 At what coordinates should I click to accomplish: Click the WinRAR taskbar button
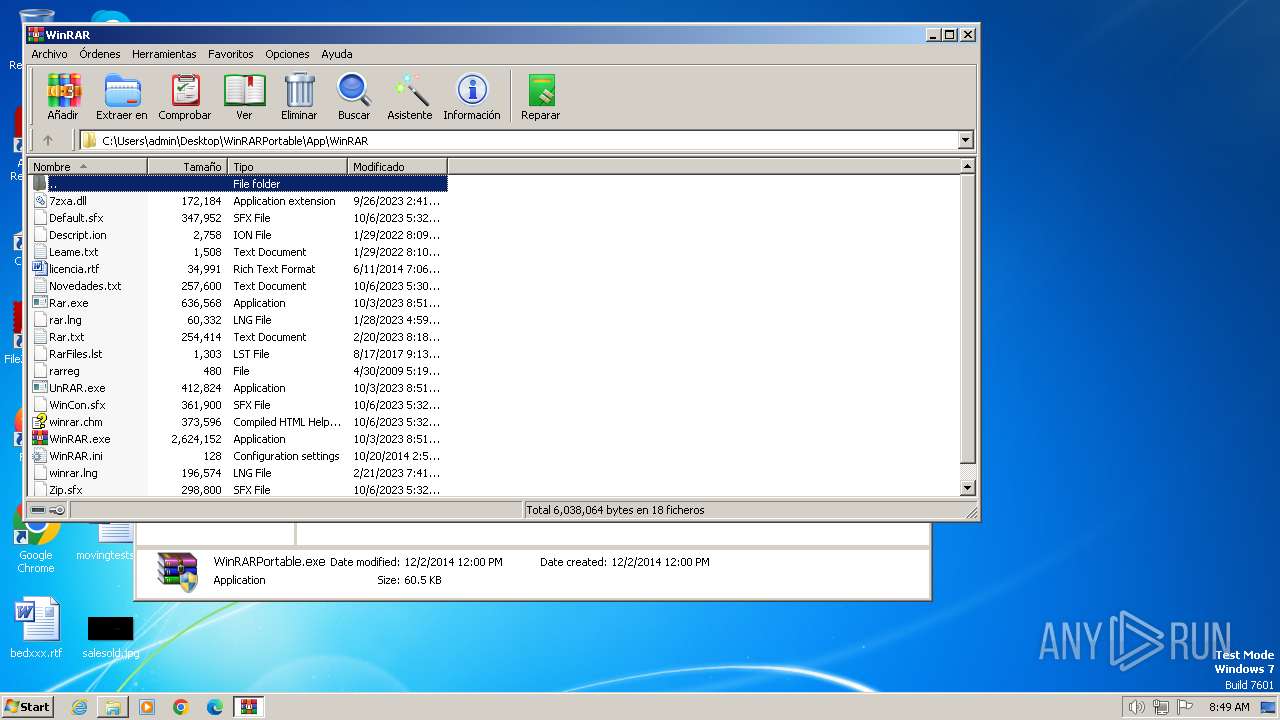tap(249, 707)
